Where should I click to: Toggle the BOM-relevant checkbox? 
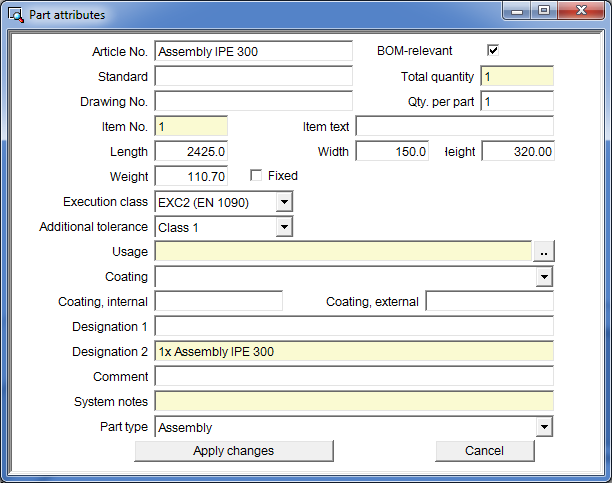click(492, 51)
